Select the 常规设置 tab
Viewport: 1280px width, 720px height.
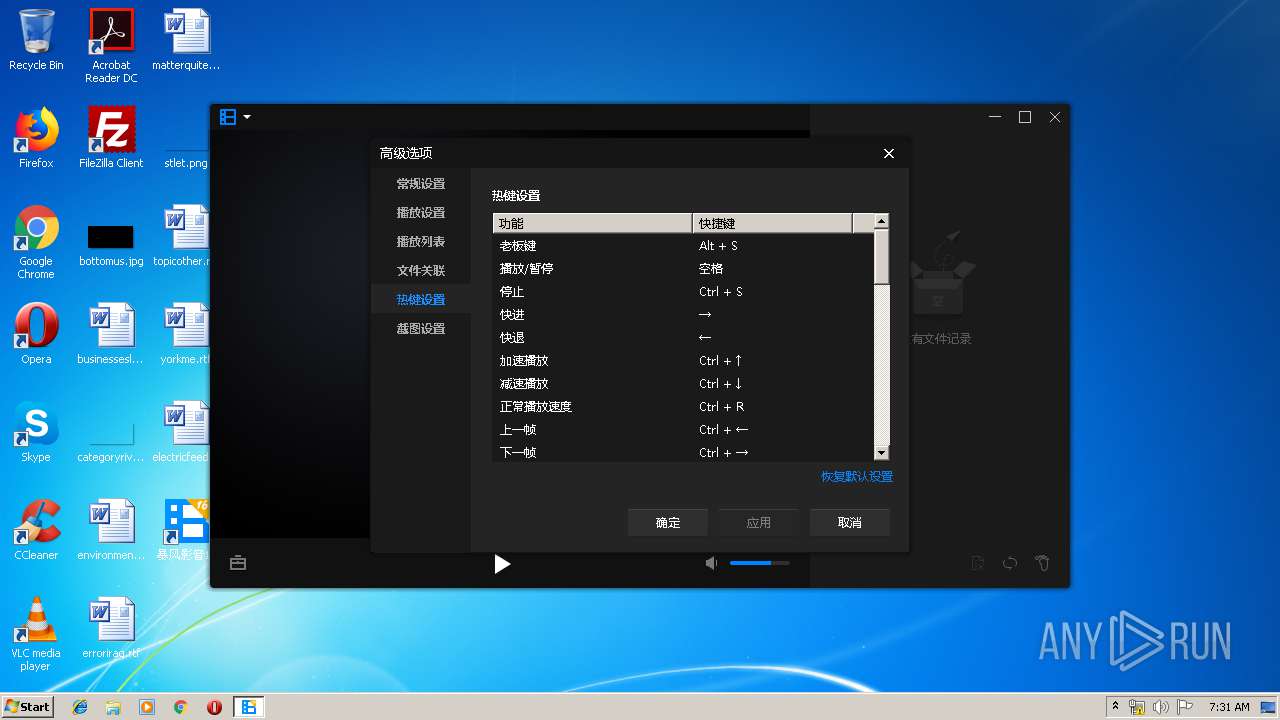point(421,184)
